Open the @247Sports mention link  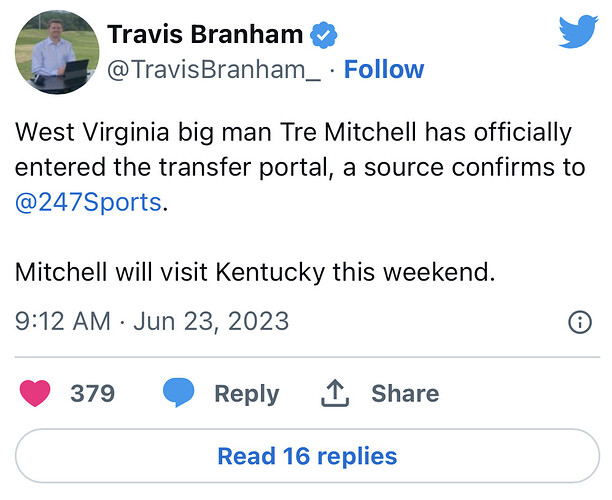click(x=89, y=201)
